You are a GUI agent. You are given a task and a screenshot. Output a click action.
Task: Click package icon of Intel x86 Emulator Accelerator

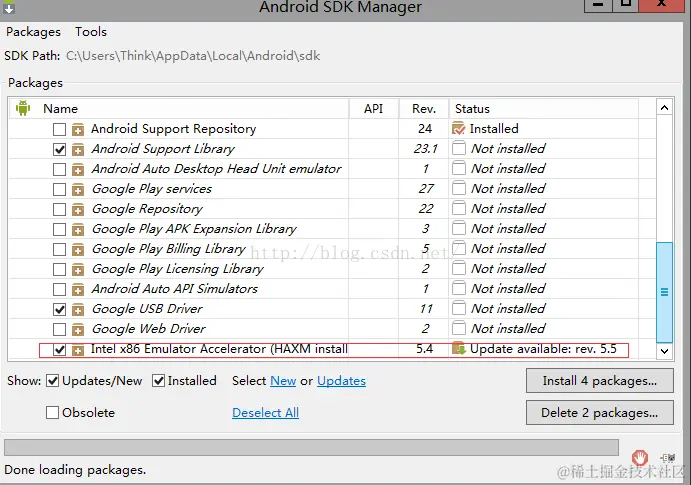(78, 350)
